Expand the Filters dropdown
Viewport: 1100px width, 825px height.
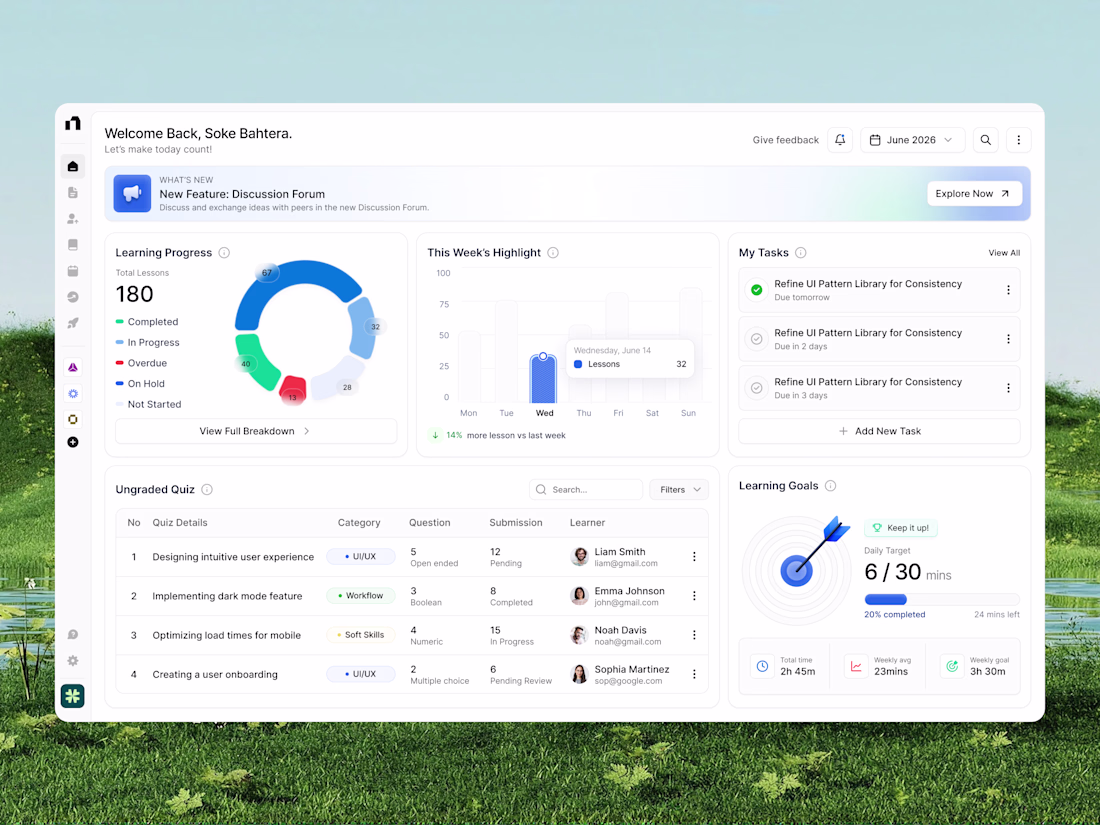679,490
